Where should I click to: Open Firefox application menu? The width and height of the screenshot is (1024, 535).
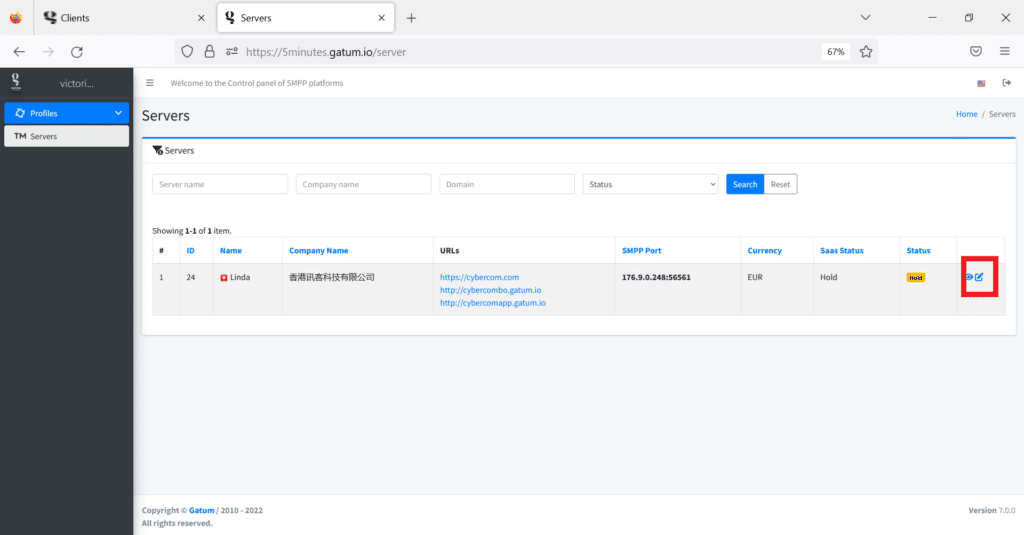click(x=1004, y=52)
